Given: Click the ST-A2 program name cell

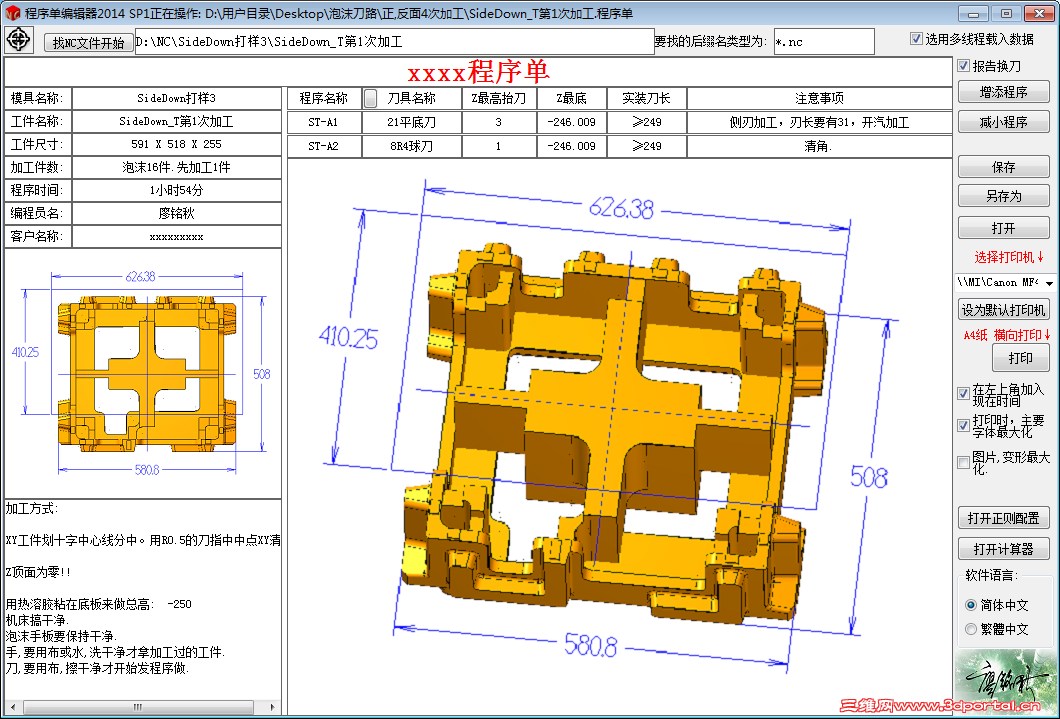Looking at the screenshot, I should [324, 146].
